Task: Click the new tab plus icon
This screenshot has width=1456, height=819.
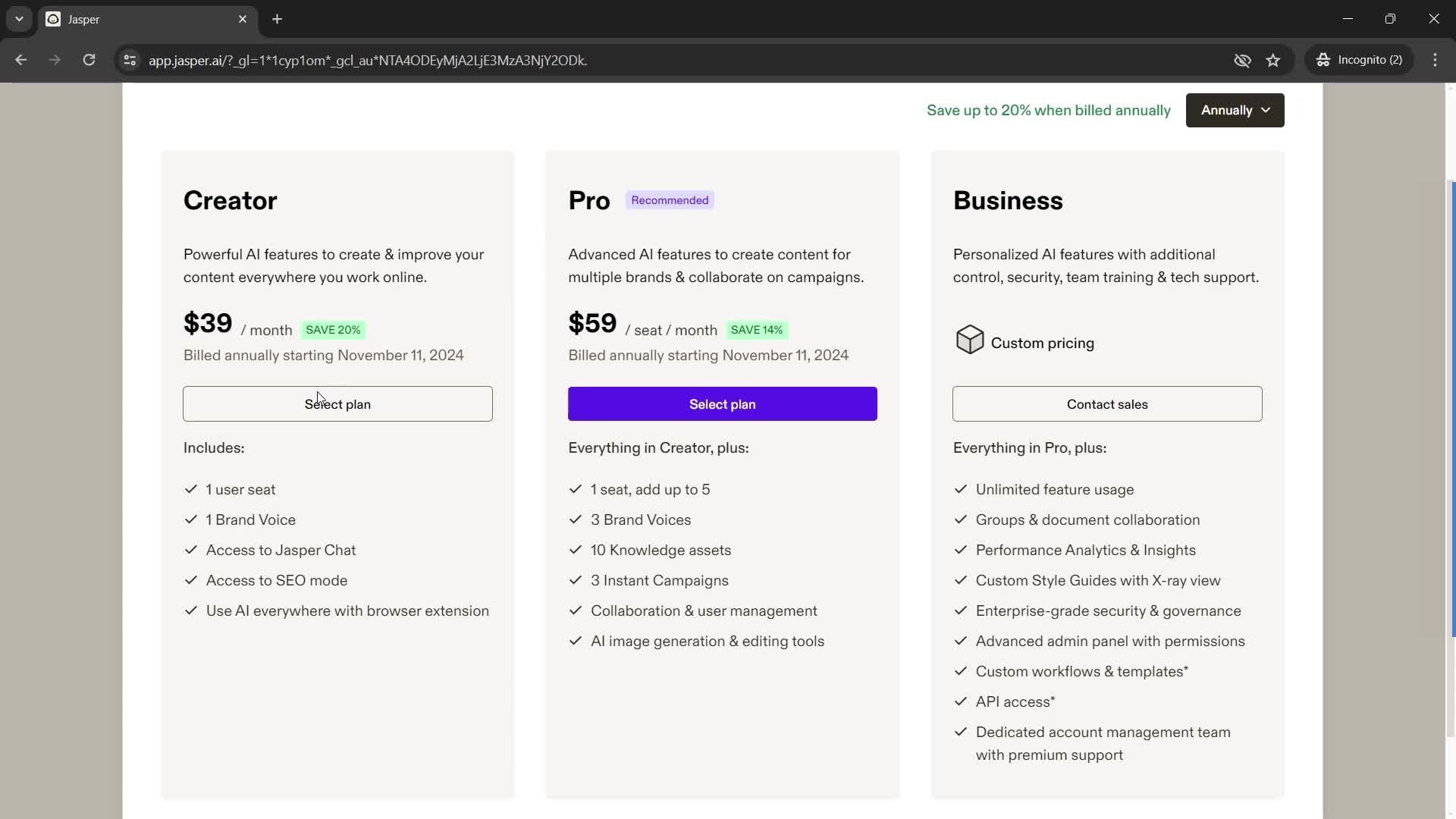Action: pos(277,19)
